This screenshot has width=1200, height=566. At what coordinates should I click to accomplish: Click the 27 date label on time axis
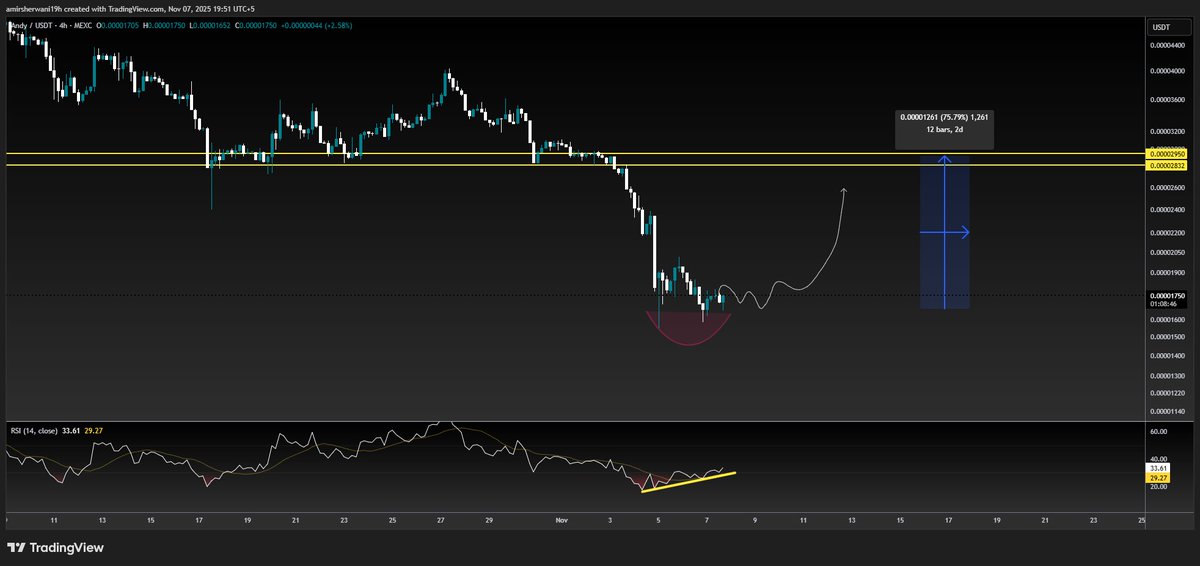click(440, 521)
